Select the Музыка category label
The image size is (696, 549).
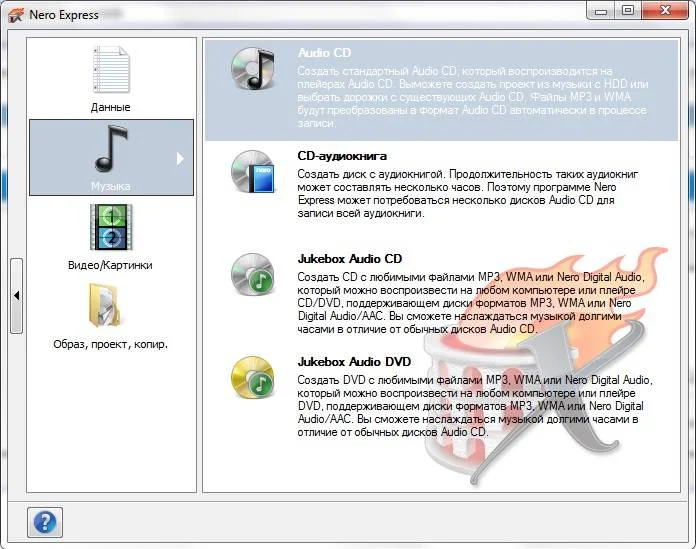[x=111, y=186]
